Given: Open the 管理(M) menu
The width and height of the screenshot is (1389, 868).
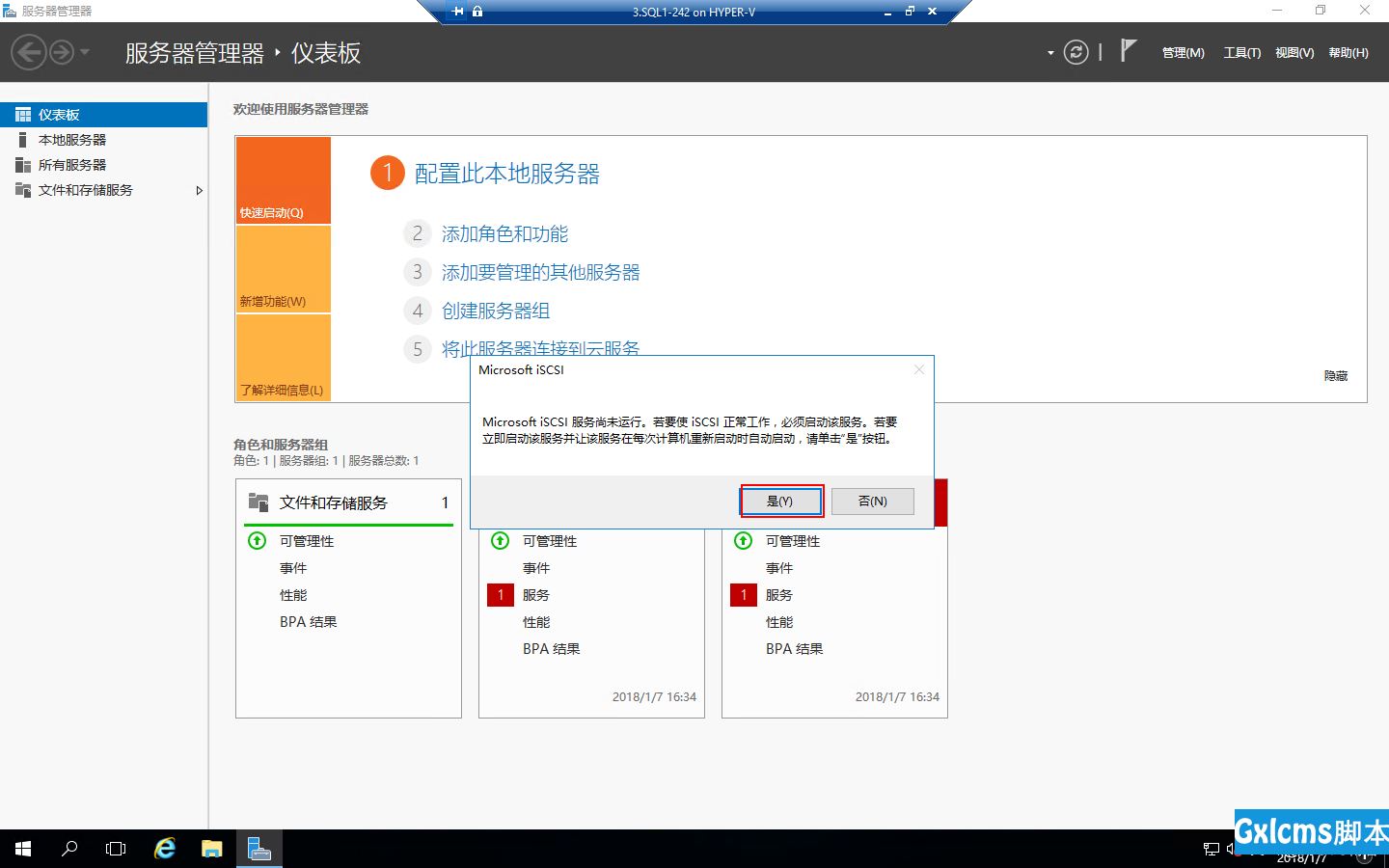Looking at the screenshot, I should click(1183, 53).
